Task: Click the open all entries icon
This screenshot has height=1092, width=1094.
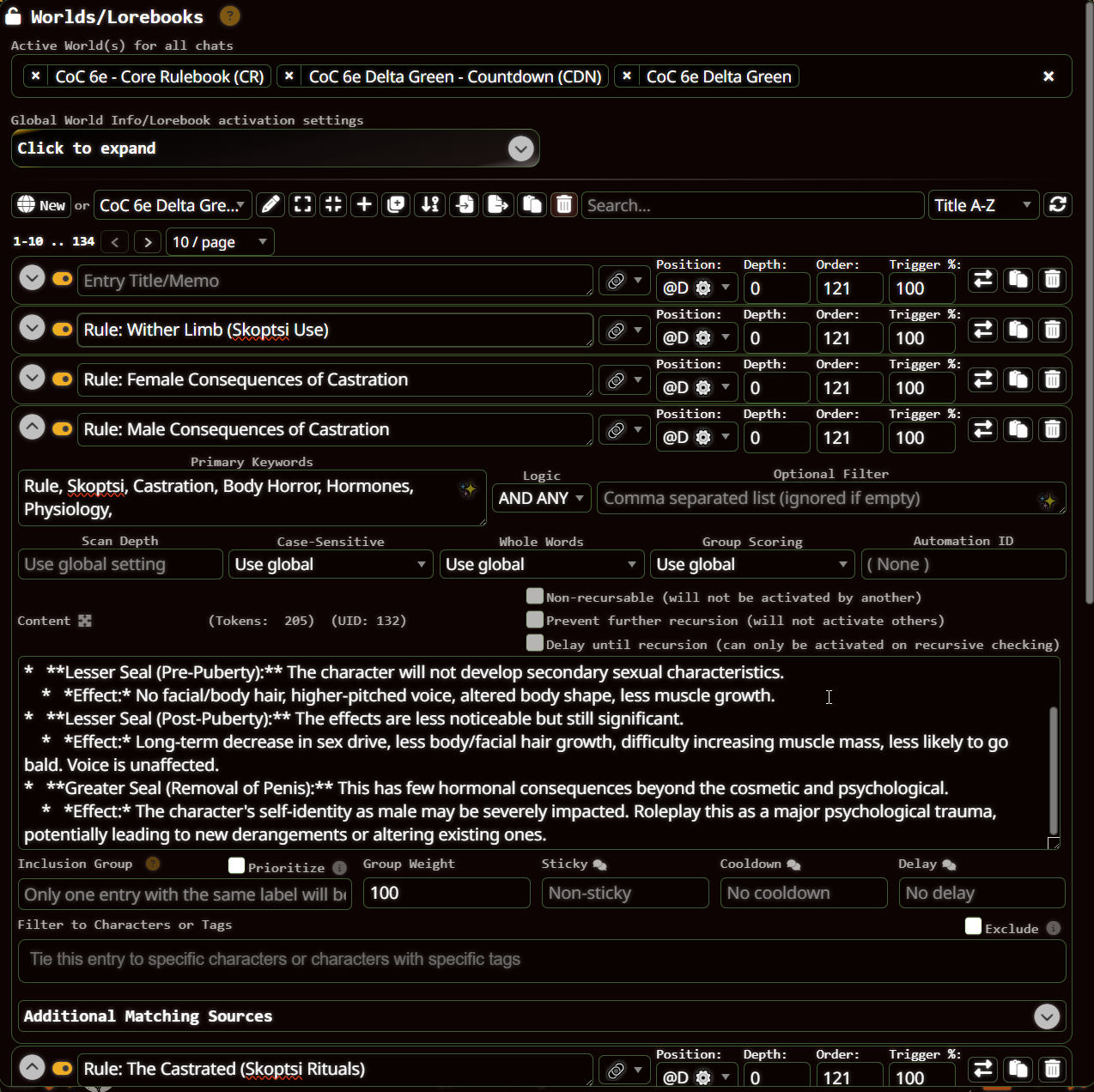Action: (x=302, y=204)
